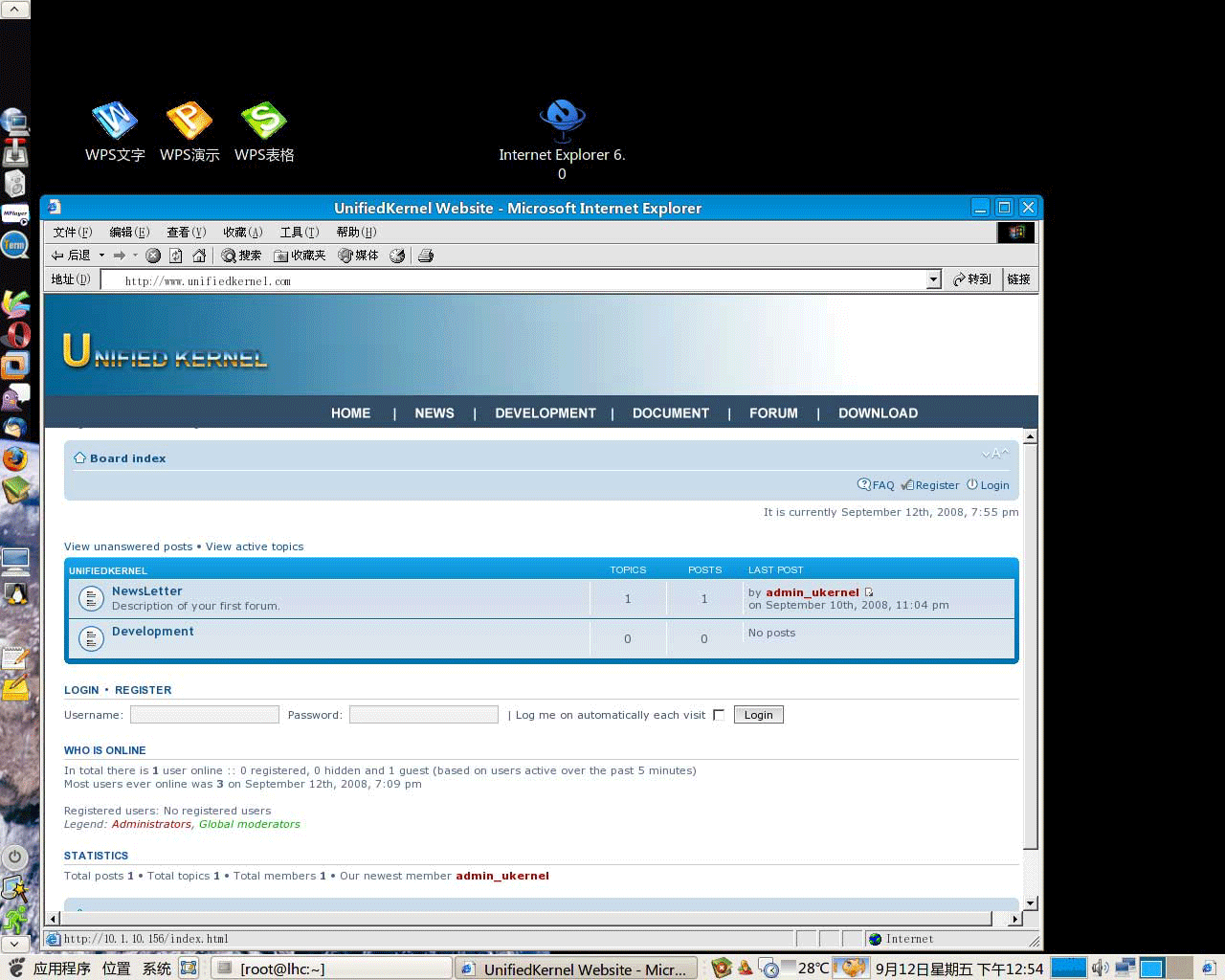The width and height of the screenshot is (1225, 980).
Task: Click vertical scrollbar down arrow
Action: click(x=1031, y=902)
